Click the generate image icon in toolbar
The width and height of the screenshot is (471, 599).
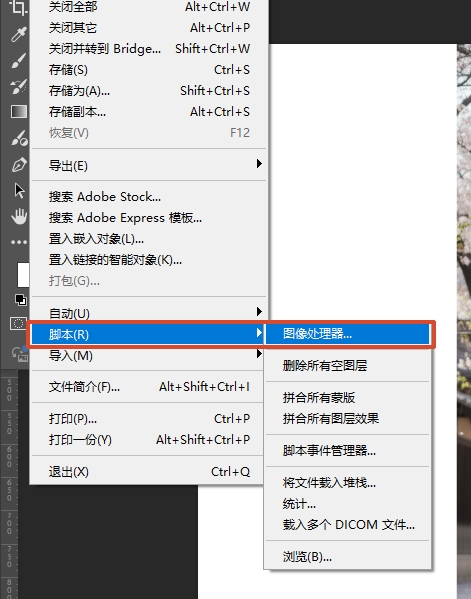(x=20, y=354)
